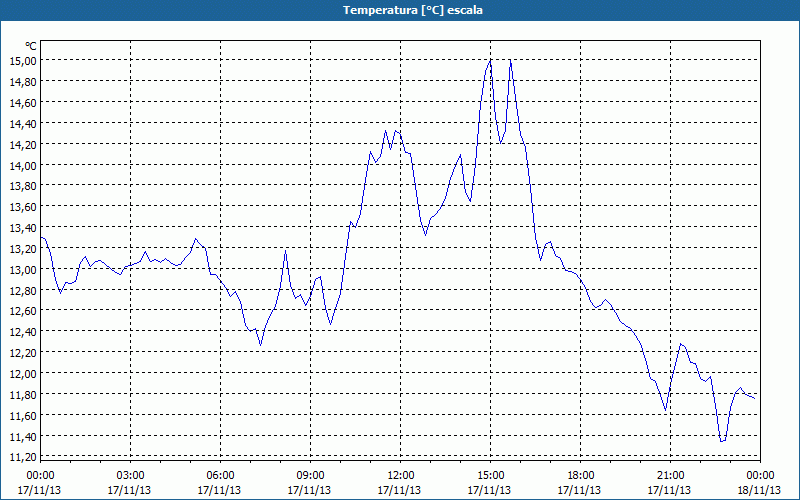The image size is (800, 500).
Task: Click the 13,40 y-axis value
Action: 23,228
